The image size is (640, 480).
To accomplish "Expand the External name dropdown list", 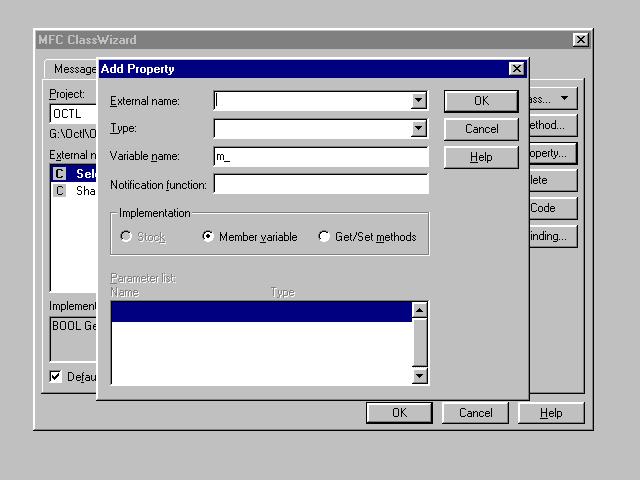I will [419, 101].
